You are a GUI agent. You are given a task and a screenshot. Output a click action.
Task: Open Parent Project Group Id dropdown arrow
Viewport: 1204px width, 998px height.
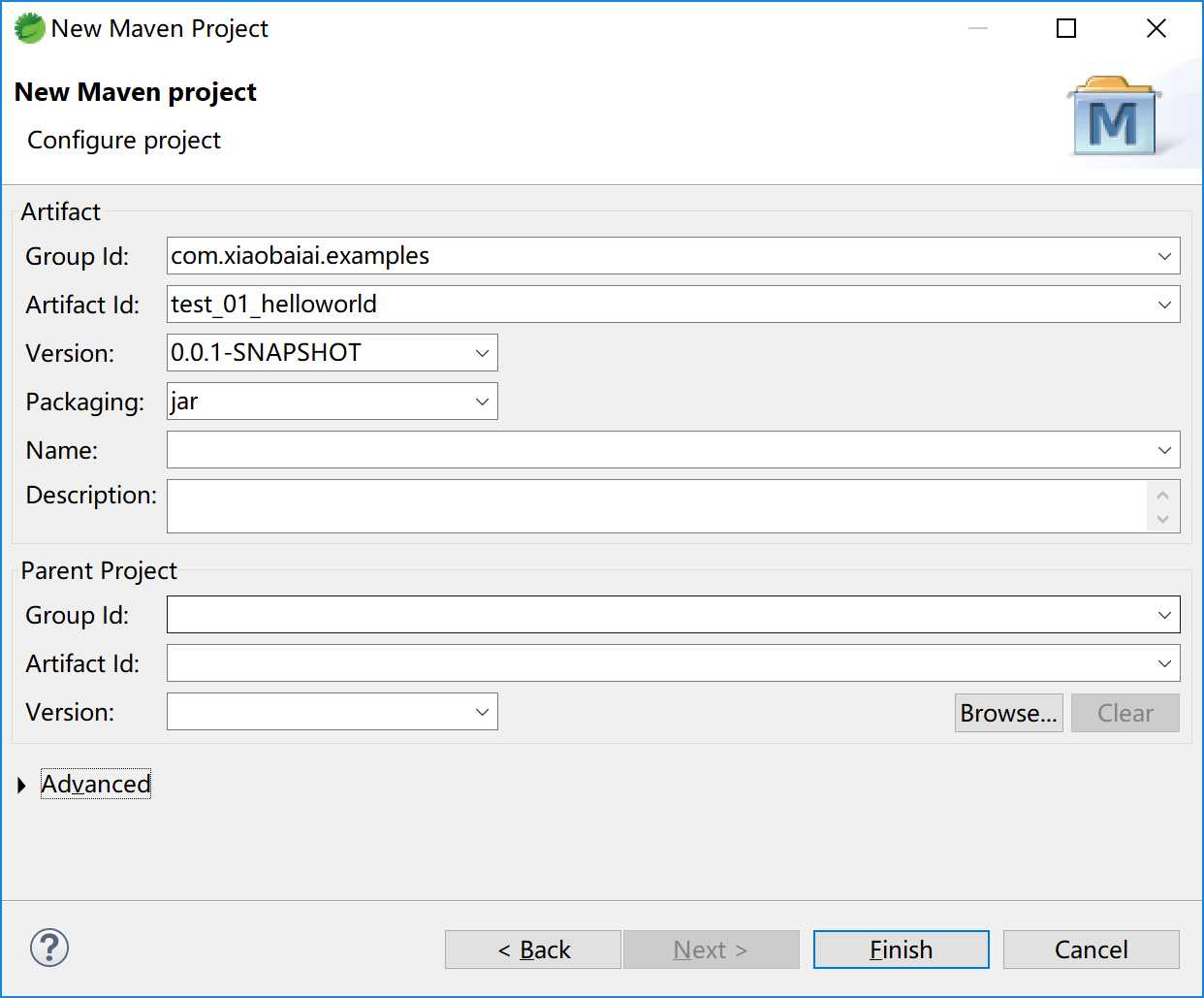coord(1164,615)
